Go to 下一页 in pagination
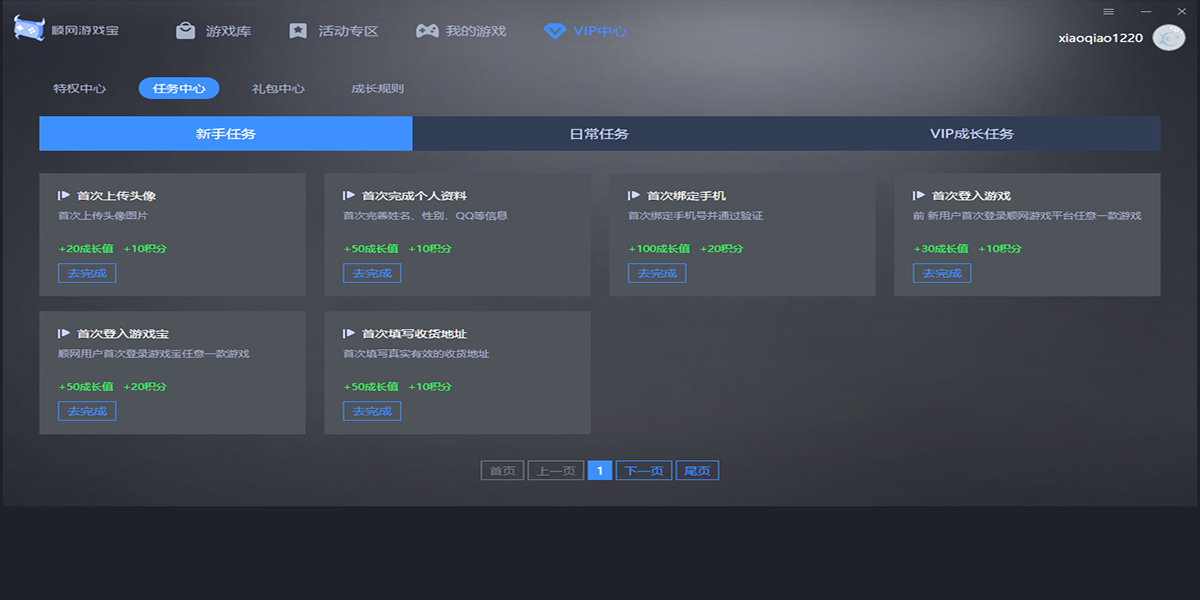Image resolution: width=1200 pixels, height=600 pixels. (x=644, y=471)
